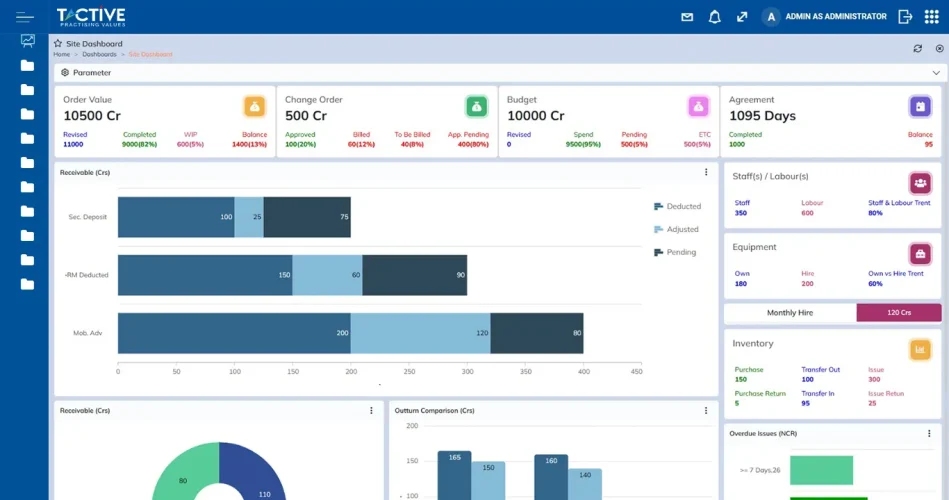949x500 pixels.
Task: Click the Budget pink money bag icon
Action: click(698, 107)
